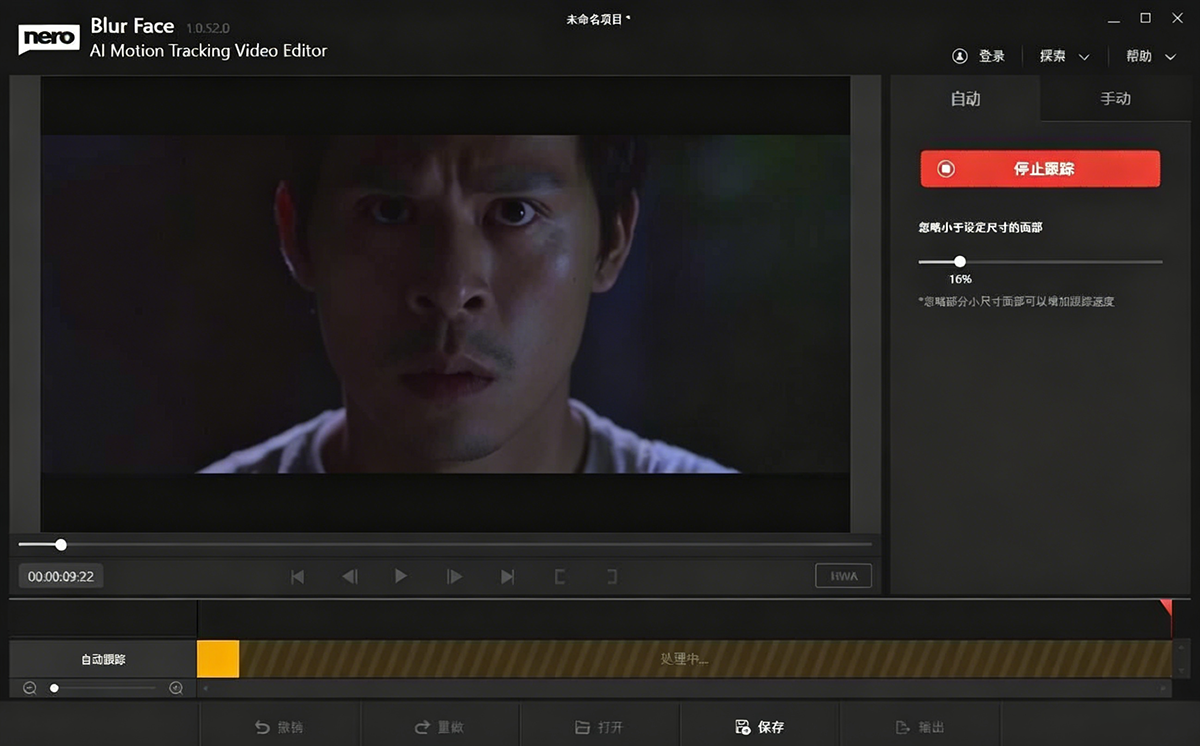Image resolution: width=1200 pixels, height=746 pixels.
Task: Open a project with 打开
Action: (599, 727)
